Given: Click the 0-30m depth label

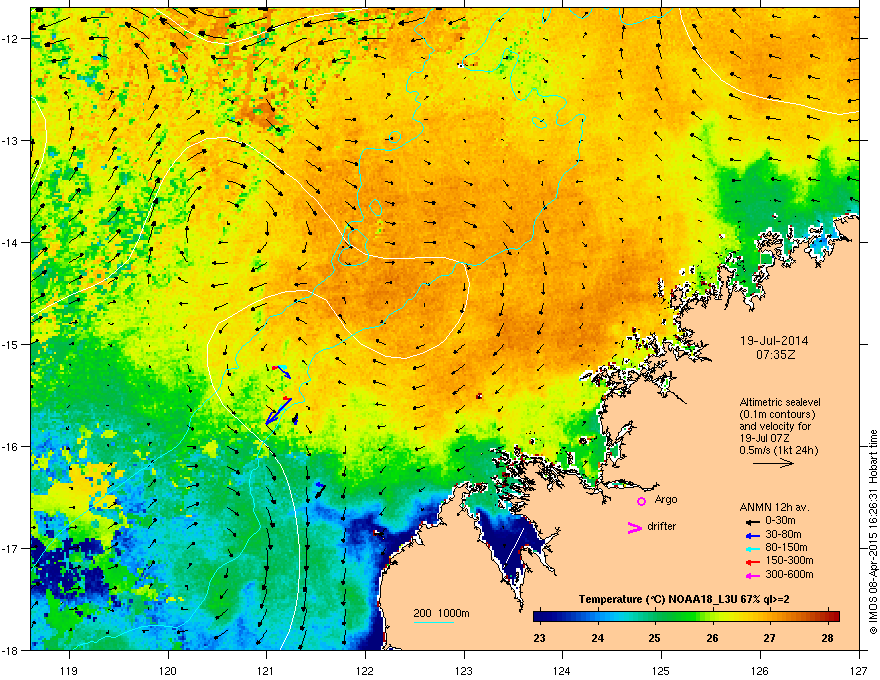Looking at the screenshot, I should (x=780, y=521).
